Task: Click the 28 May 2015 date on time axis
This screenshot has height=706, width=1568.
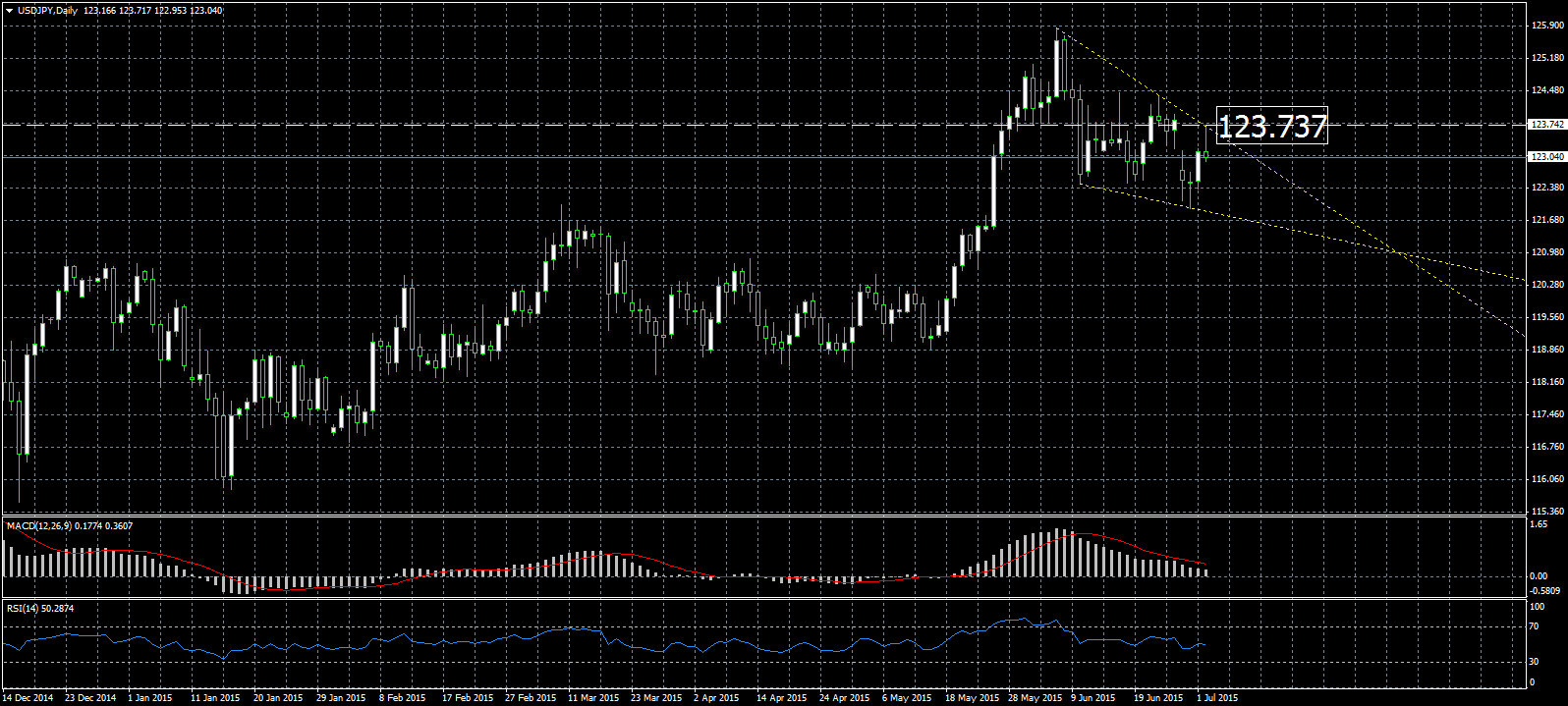Action: pos(1034,698)
